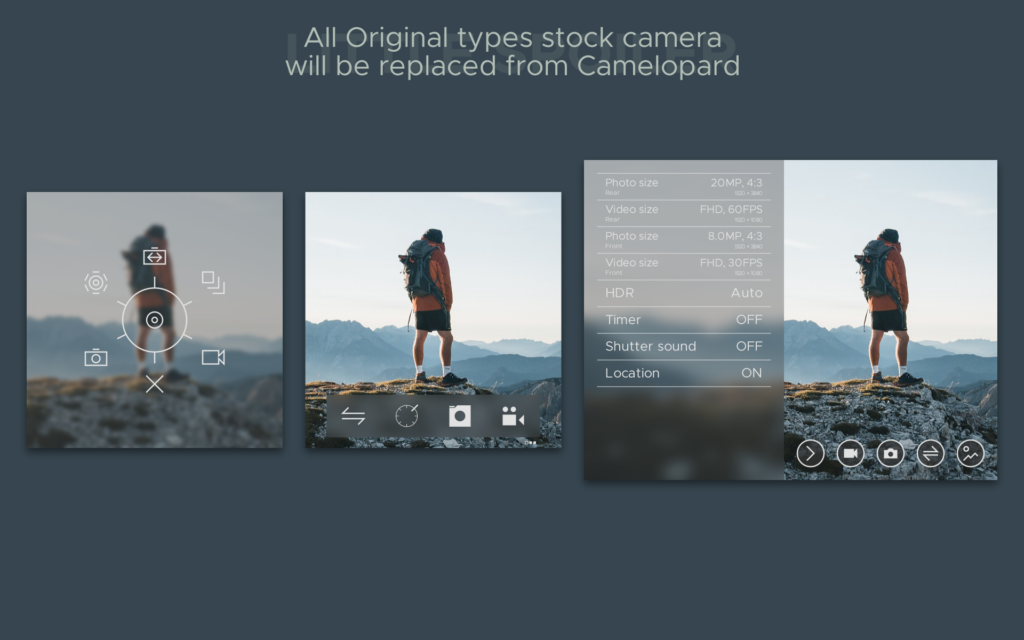
Task: Open the Rear Photo size 20MP setting
Action: tap(684, 186)
